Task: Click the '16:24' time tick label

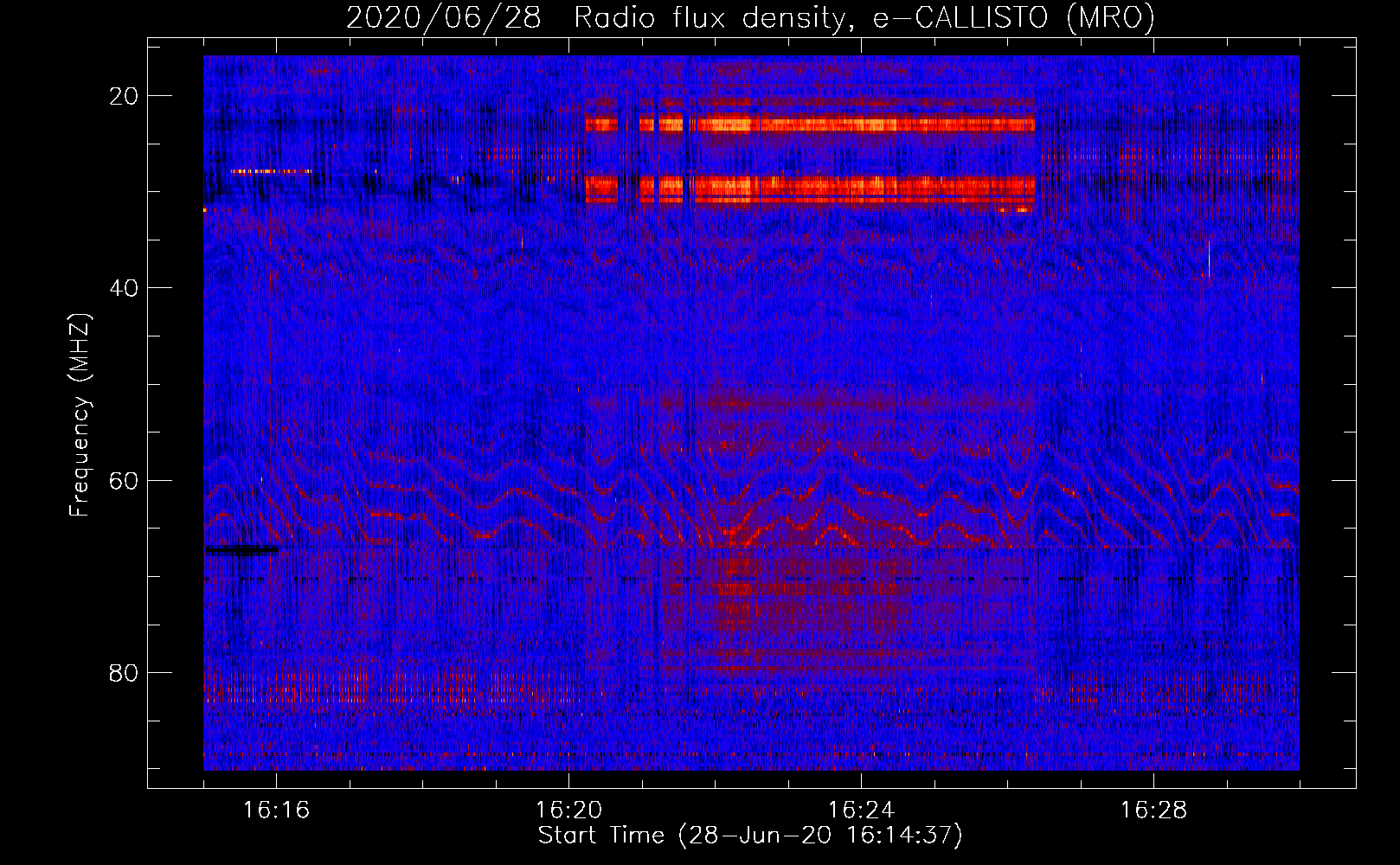Action: tap(862, 811)
